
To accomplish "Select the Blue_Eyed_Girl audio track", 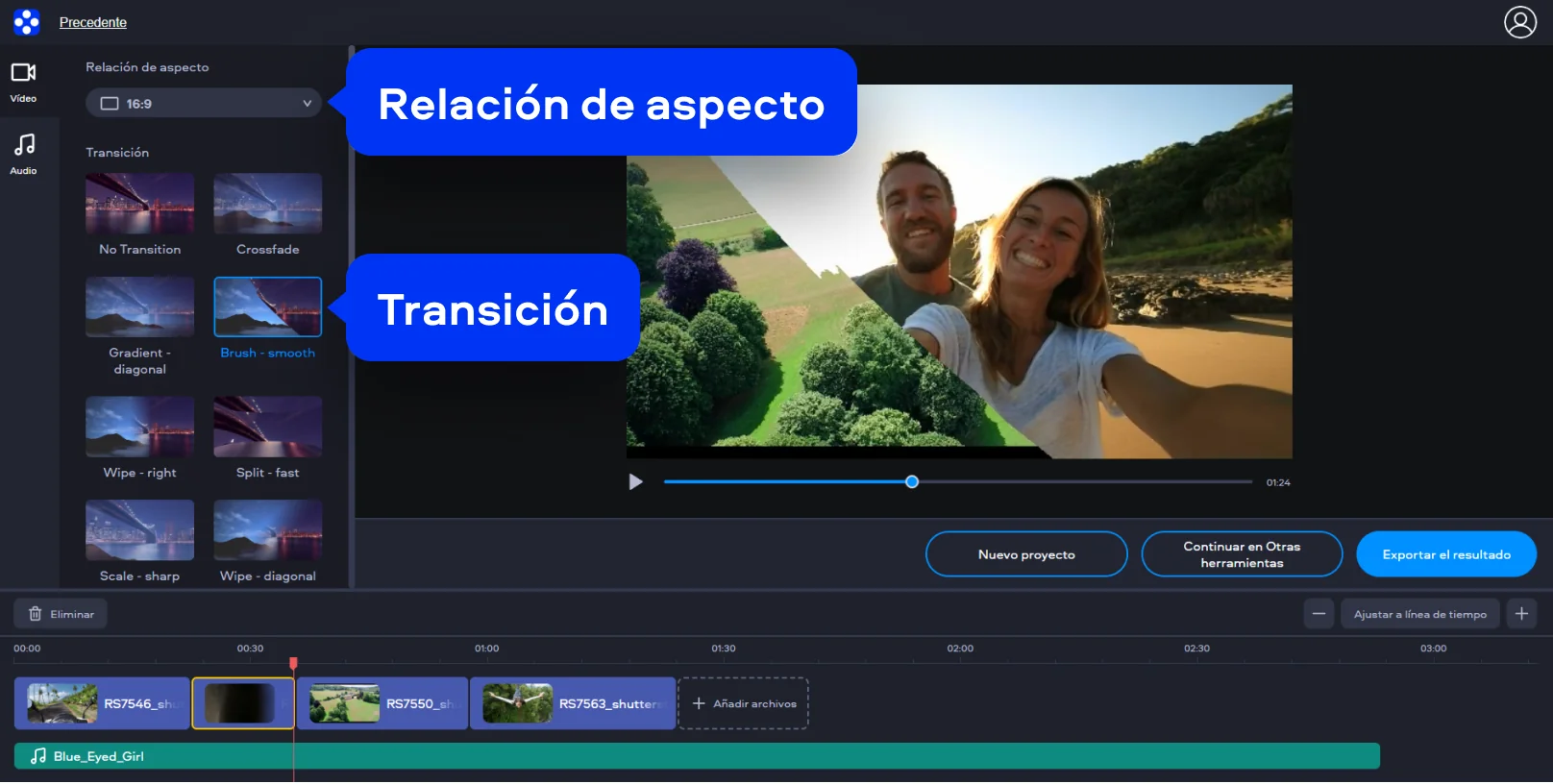I will (697, 757).
